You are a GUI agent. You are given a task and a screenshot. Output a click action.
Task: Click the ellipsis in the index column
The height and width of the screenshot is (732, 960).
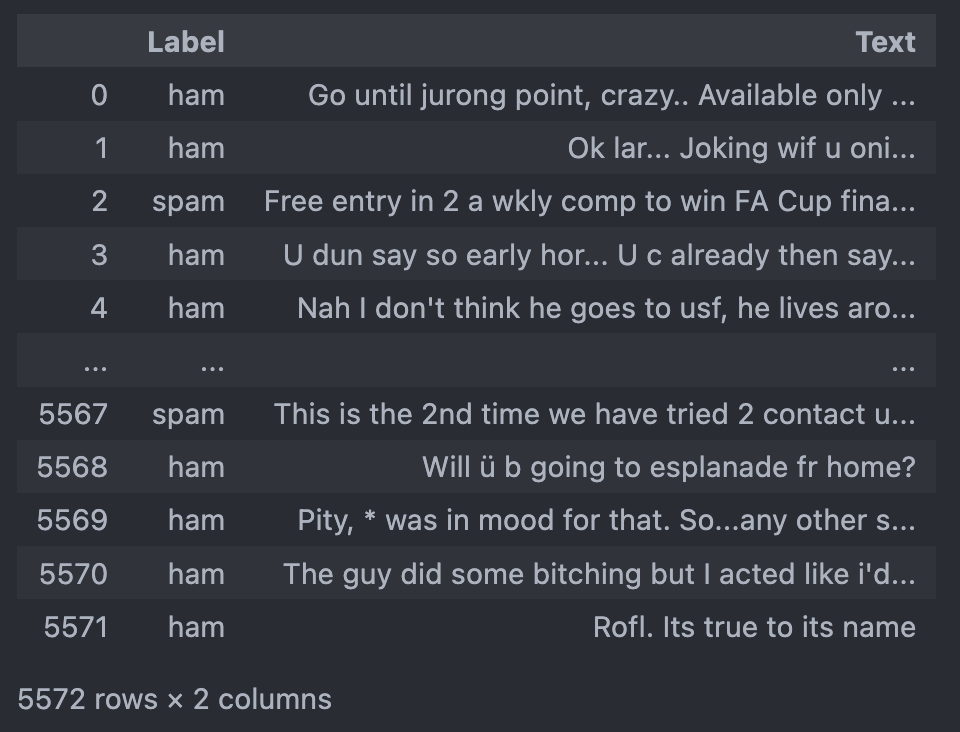pos(95,366)
